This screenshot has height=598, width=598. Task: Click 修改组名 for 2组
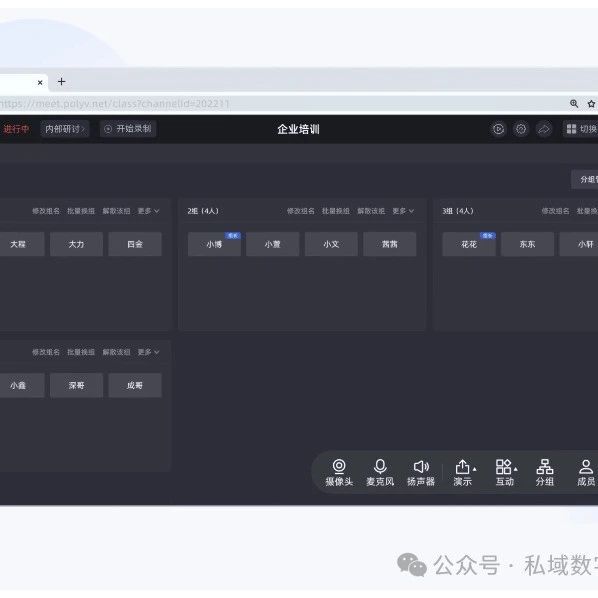[301, 211]
